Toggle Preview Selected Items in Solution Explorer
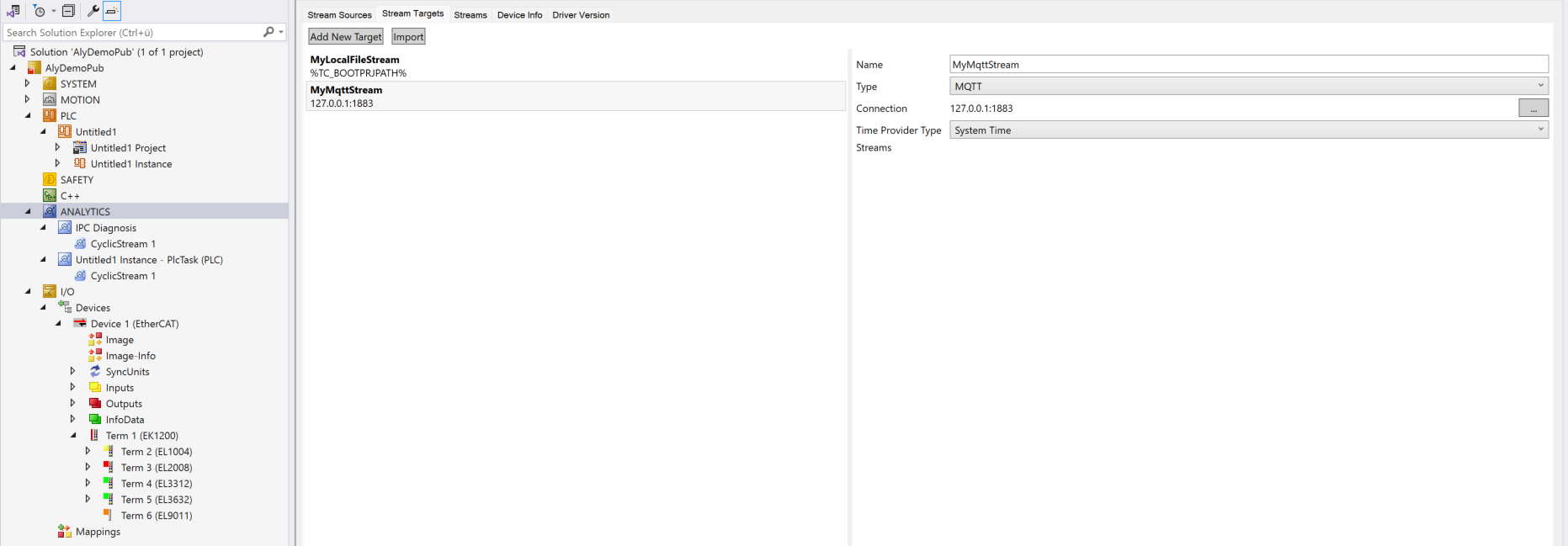 tap(112, 11)
